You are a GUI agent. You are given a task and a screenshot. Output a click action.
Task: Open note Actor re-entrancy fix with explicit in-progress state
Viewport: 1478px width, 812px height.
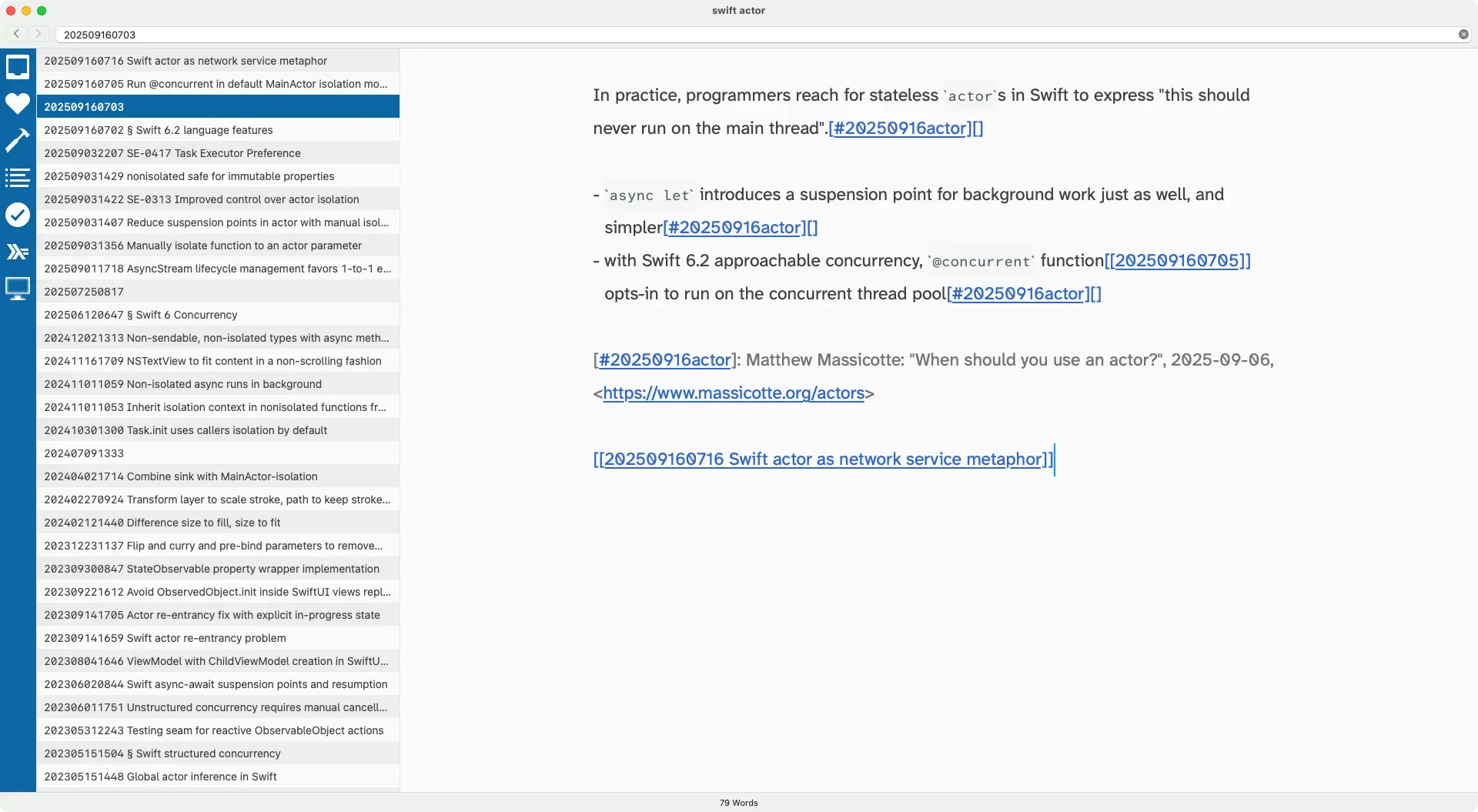218,615
